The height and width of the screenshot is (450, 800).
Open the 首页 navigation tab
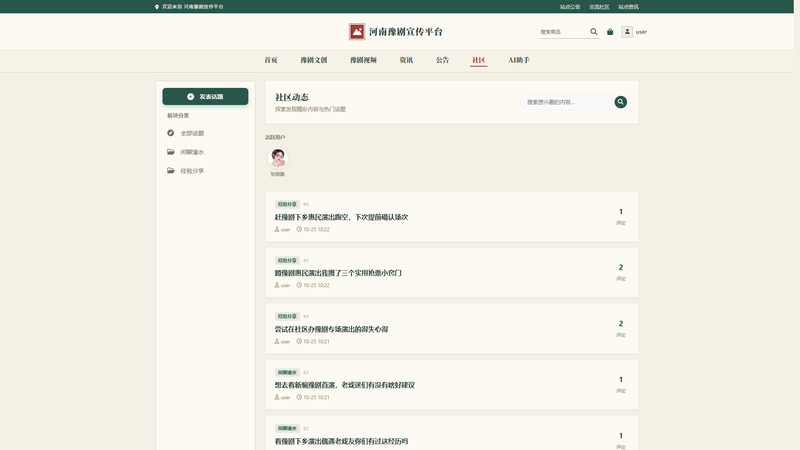pos(271,60)
